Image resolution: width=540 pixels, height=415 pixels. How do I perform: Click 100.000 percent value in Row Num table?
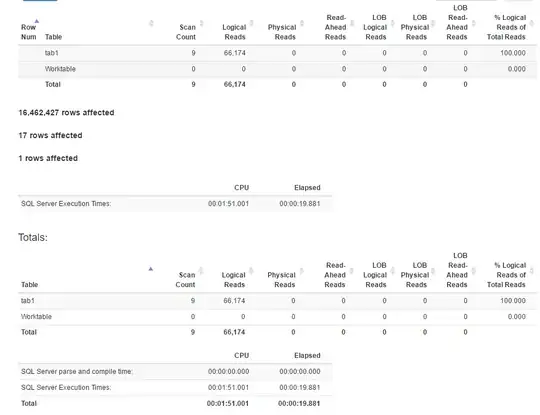[513, 53]
